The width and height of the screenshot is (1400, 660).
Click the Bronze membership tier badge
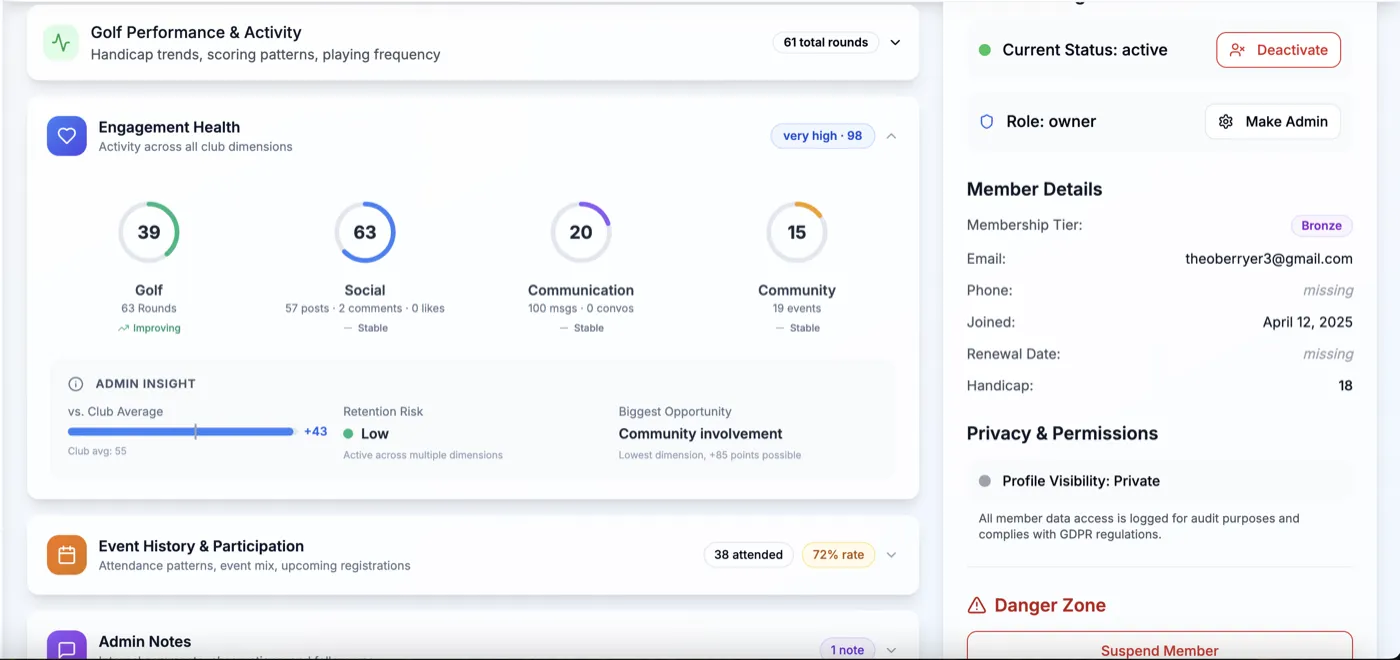pos(1321,226)
